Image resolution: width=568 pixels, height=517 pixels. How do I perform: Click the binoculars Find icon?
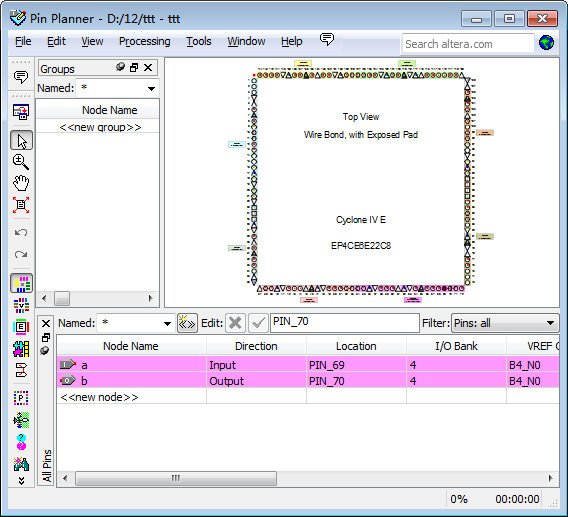click(21, 464)
